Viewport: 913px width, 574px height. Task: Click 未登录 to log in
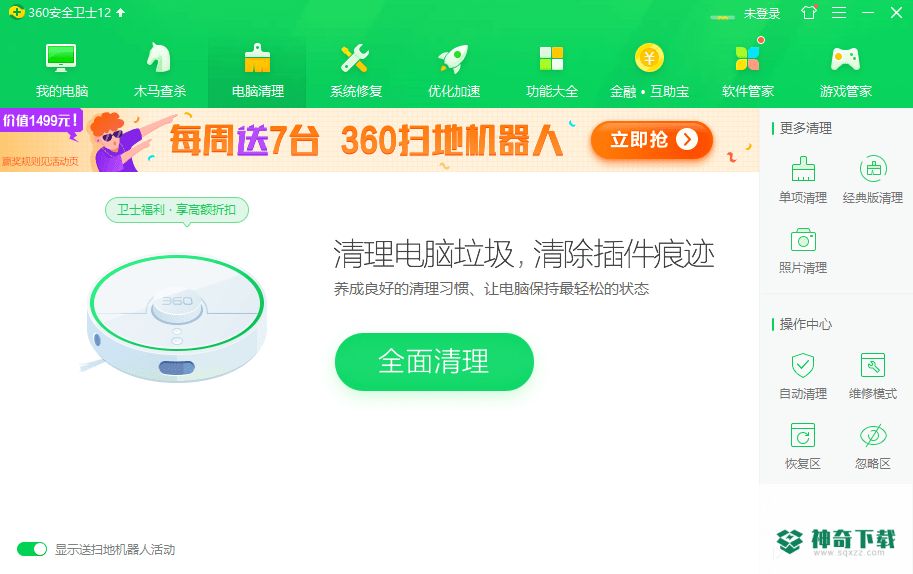(x=762, y=13)
